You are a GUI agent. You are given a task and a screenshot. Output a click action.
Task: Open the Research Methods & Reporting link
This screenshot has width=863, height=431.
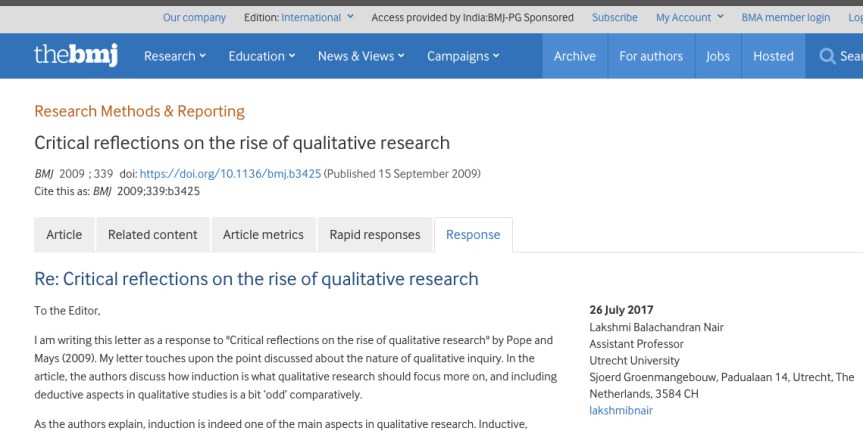point(139,111)
